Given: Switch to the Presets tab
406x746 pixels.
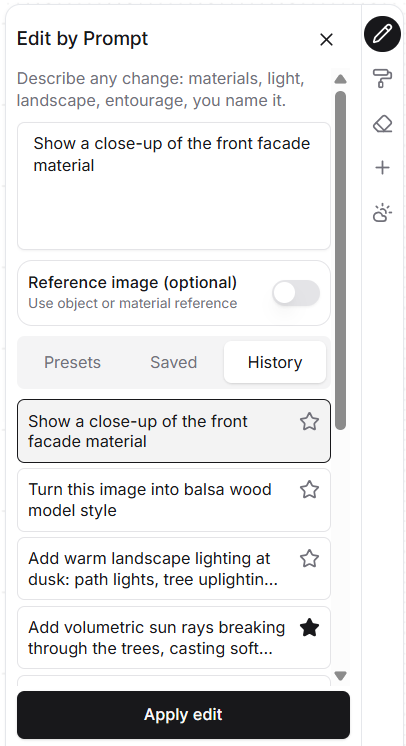Looking at the screenshot, I should pyautogui.click(x=72, y=363).
